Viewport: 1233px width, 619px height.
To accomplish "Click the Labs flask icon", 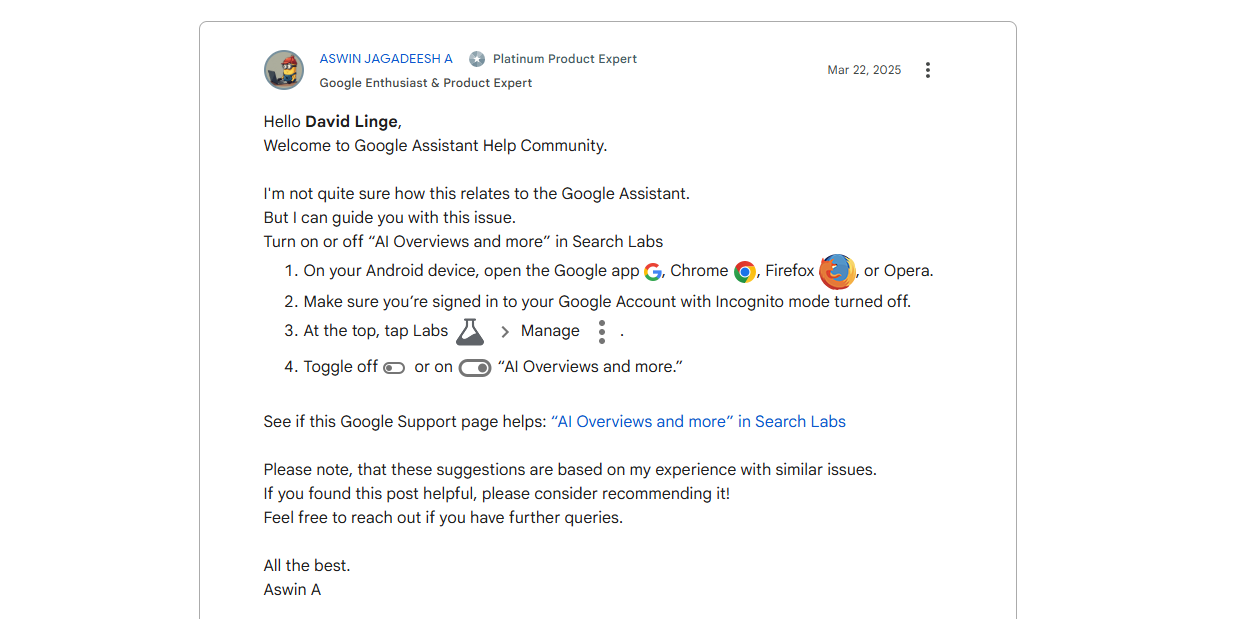I will tap(470, 331).
